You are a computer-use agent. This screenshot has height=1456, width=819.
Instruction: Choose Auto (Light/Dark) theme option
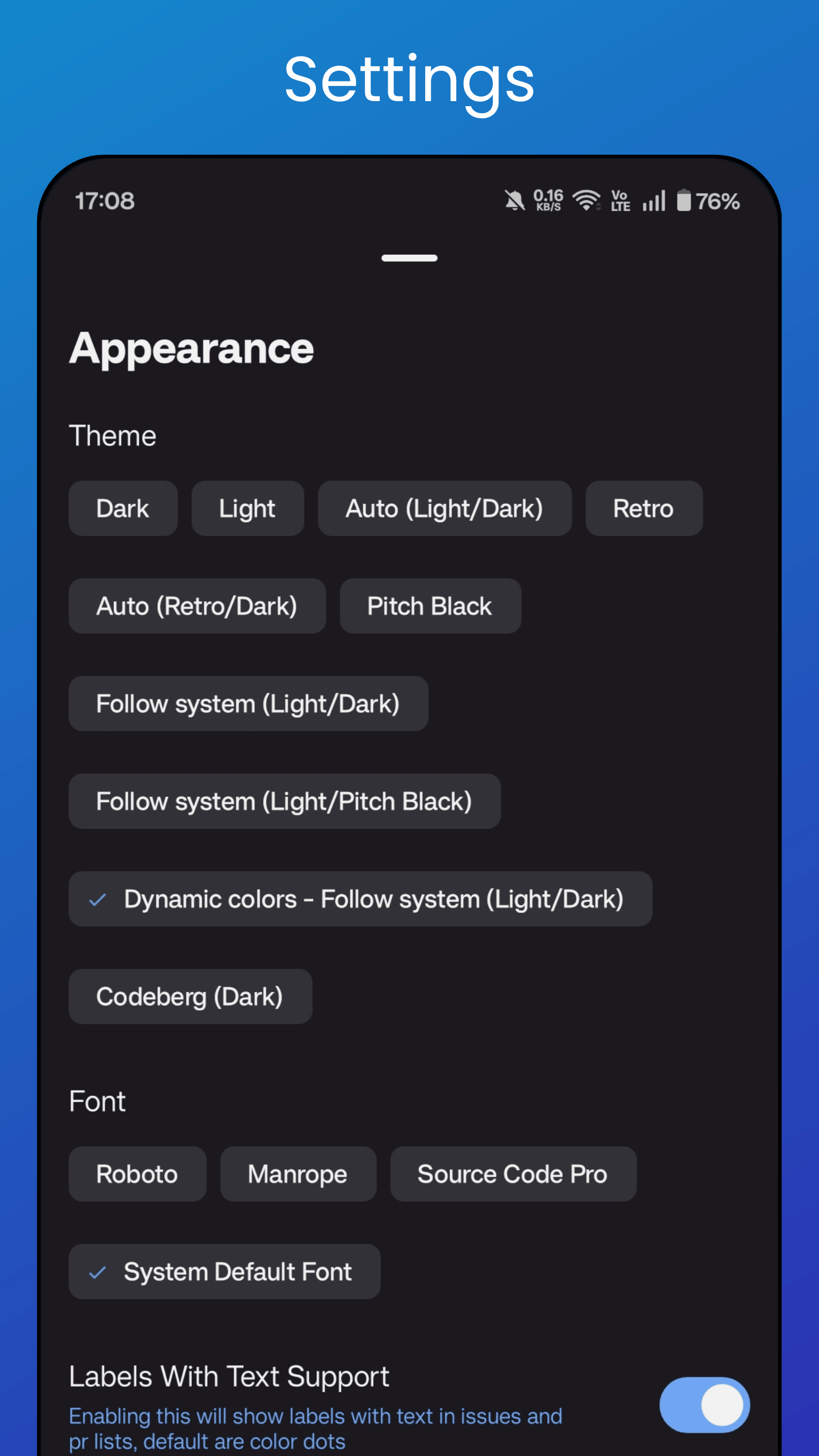click(445, 508)
